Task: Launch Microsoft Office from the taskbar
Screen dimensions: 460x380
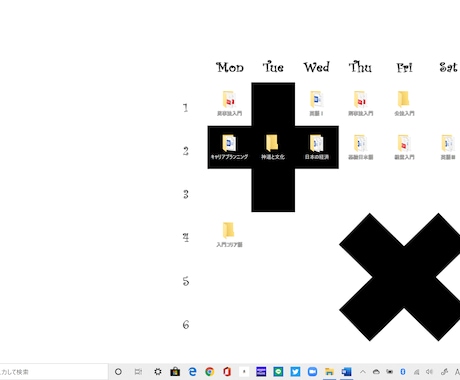Action: (227, 372)
